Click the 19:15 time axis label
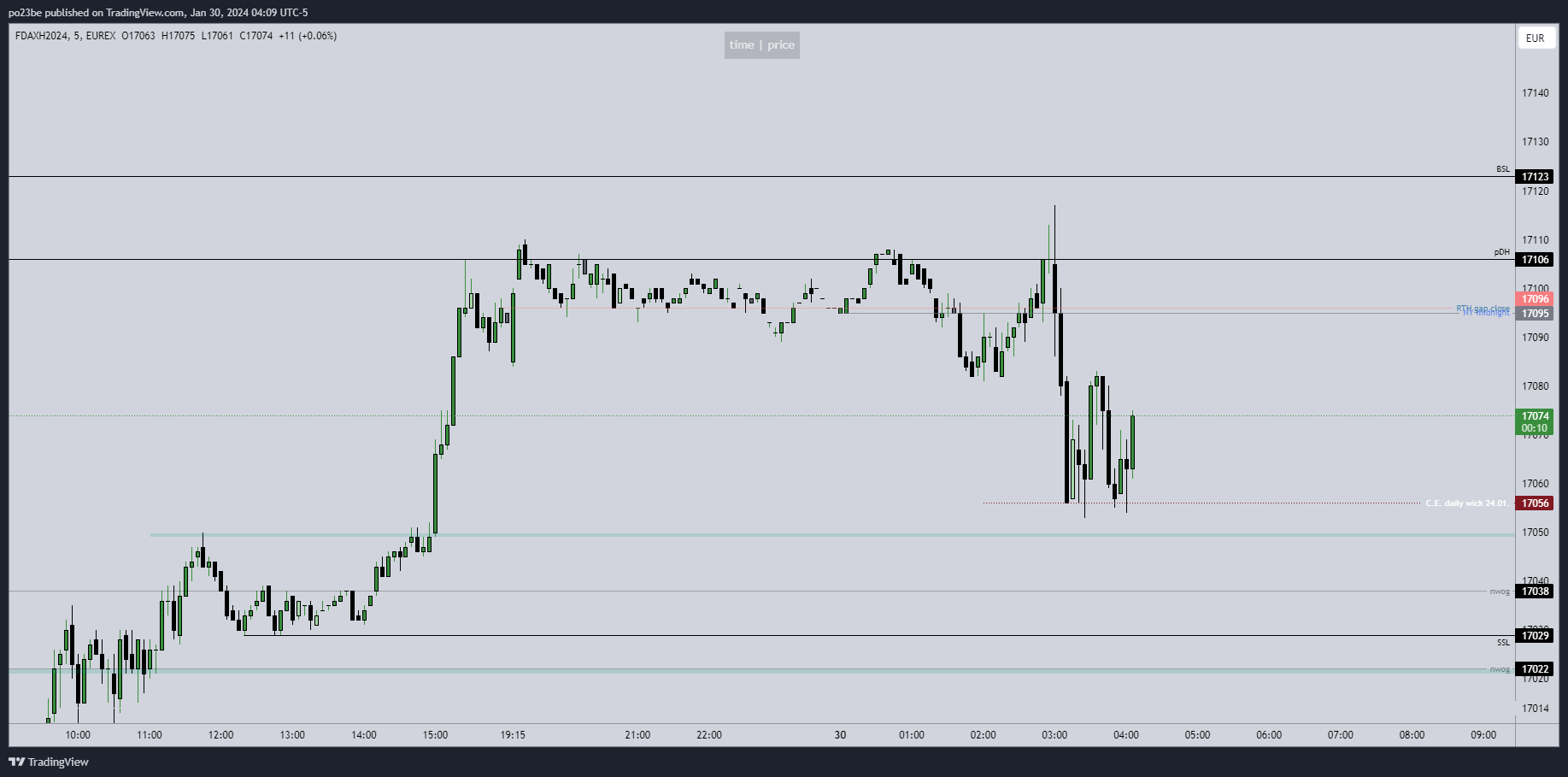 513,735
